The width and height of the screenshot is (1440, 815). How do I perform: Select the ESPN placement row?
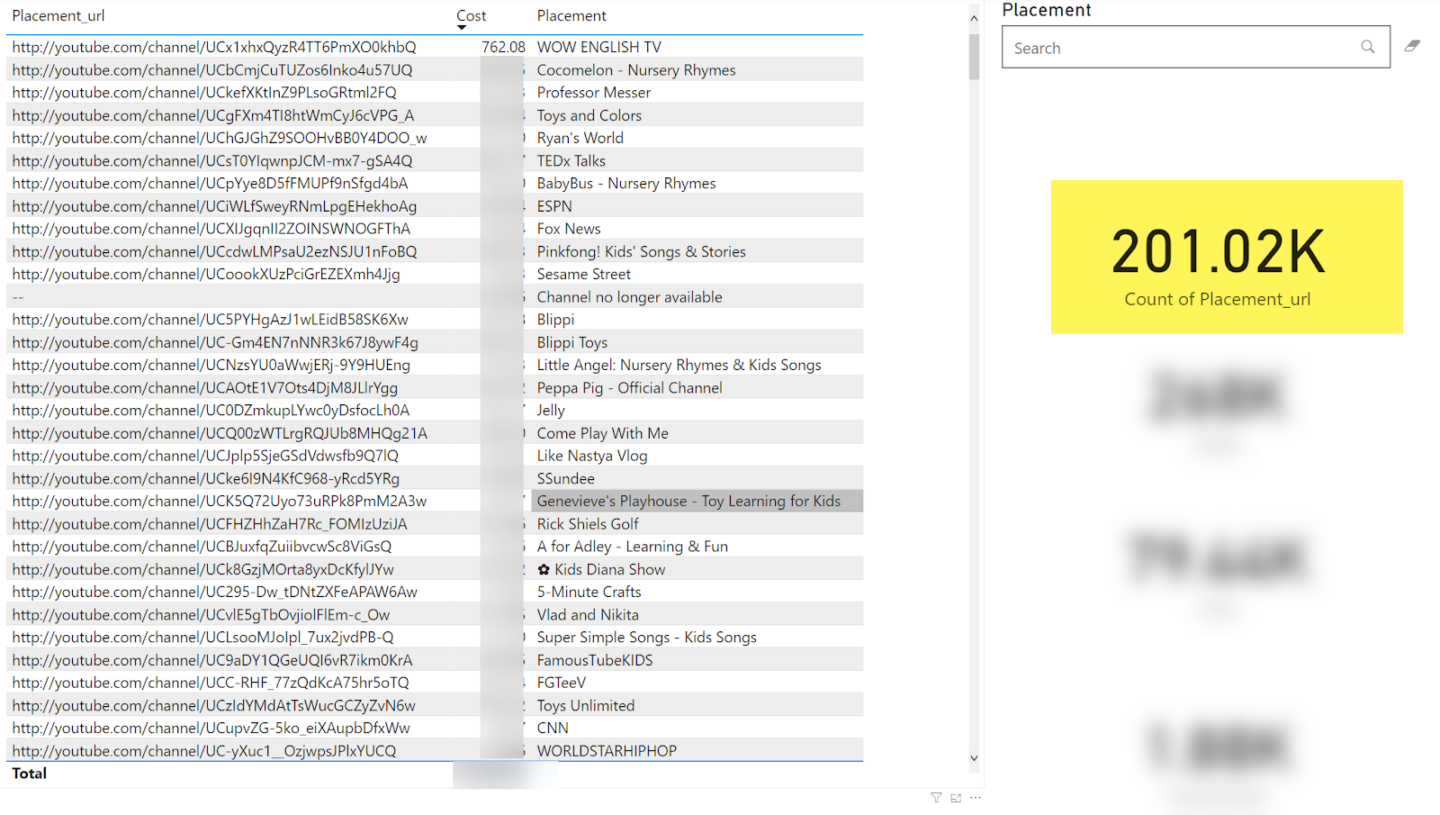554,206
